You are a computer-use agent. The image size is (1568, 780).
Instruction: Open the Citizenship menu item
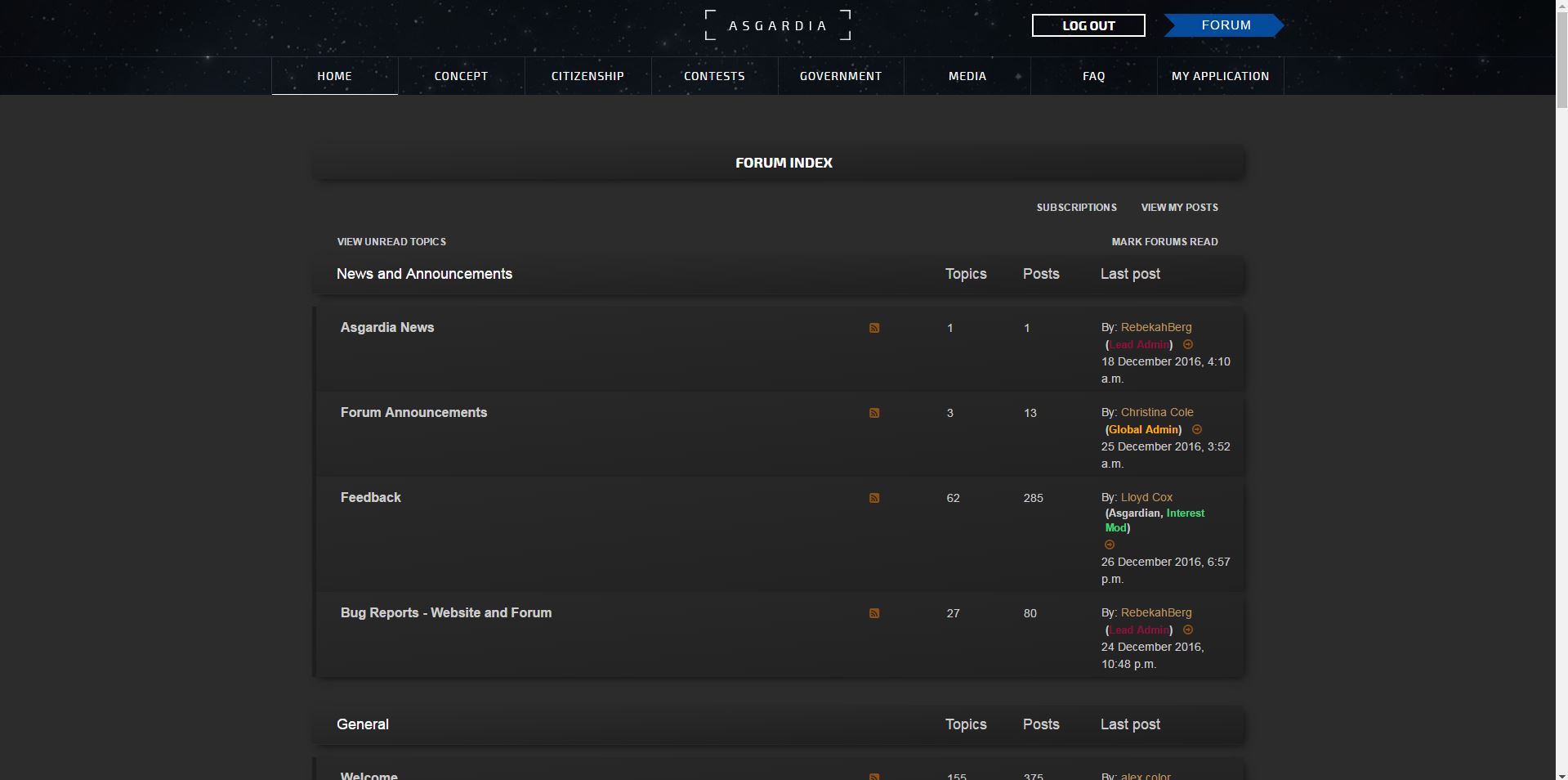(x=587, y=76)
